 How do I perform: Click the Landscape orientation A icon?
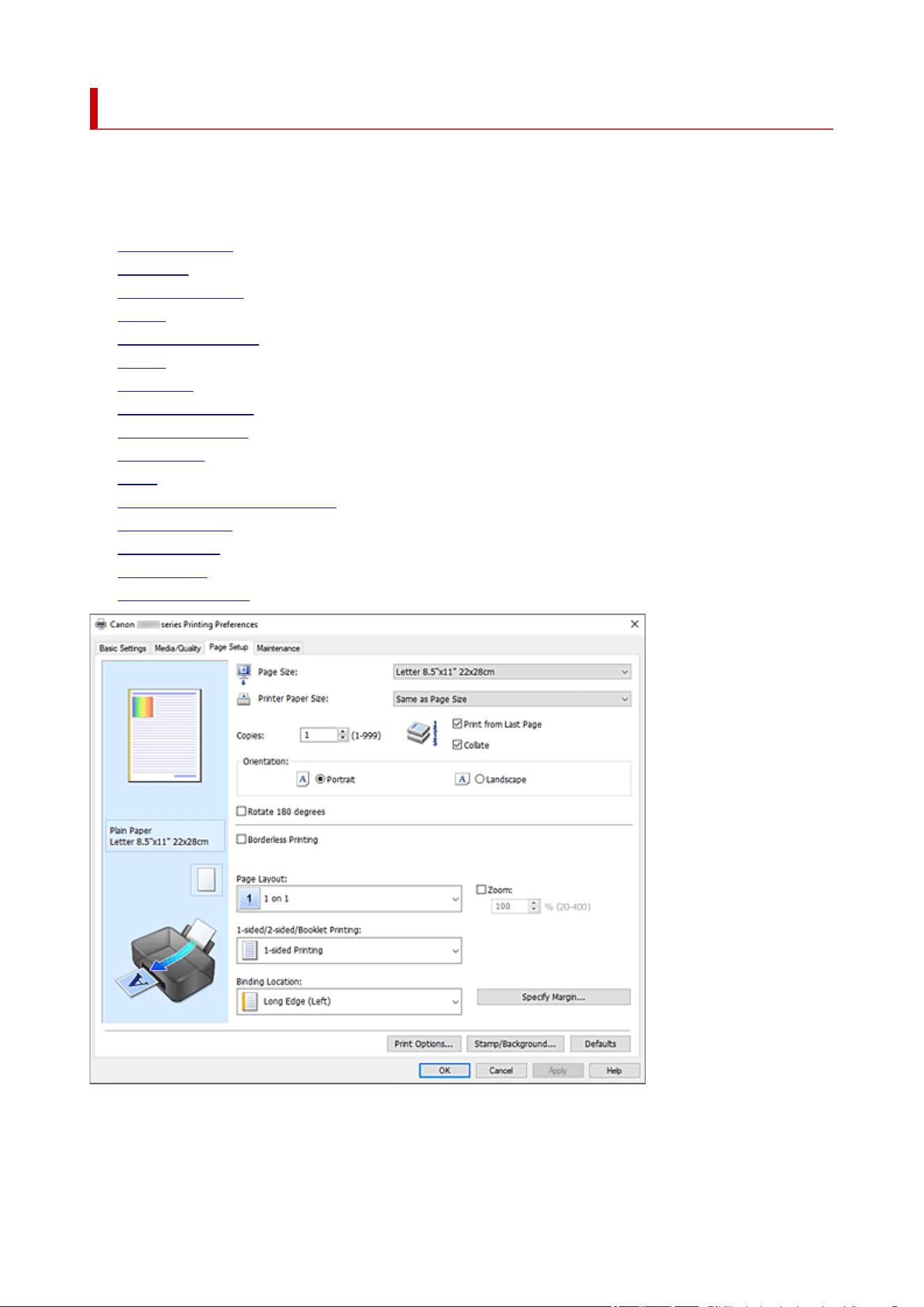click(463, 779)
